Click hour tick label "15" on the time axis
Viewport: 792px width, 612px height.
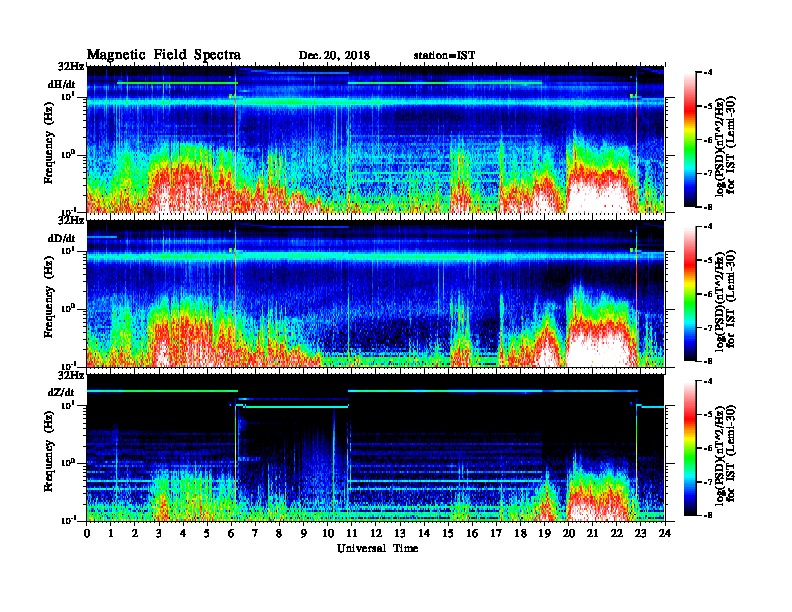[448, 533]
